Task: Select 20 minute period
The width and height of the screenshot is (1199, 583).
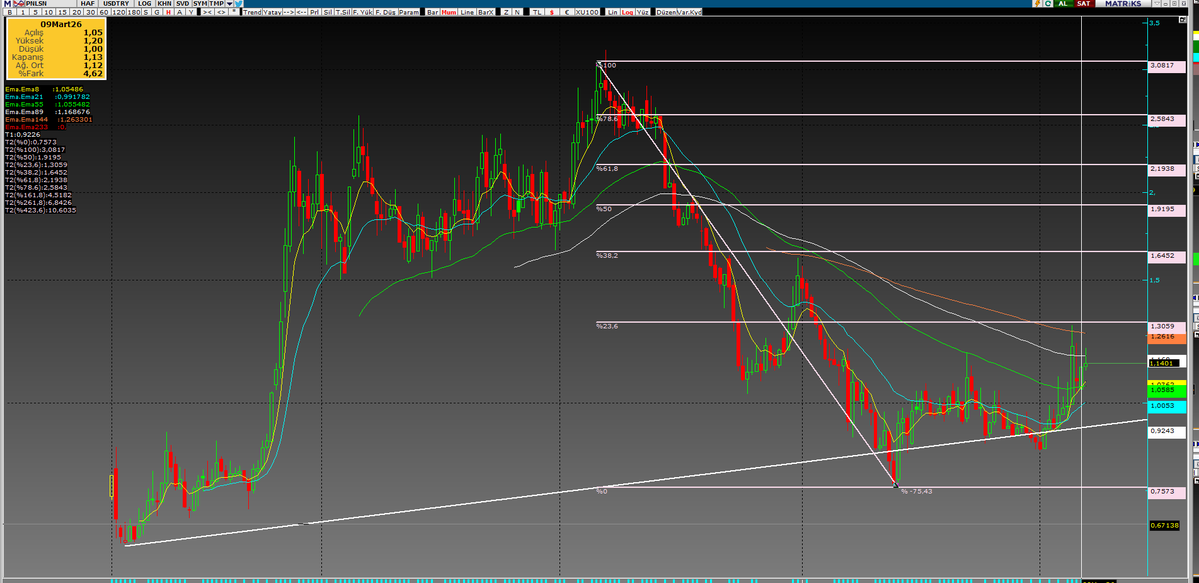Action: [76, 12]
